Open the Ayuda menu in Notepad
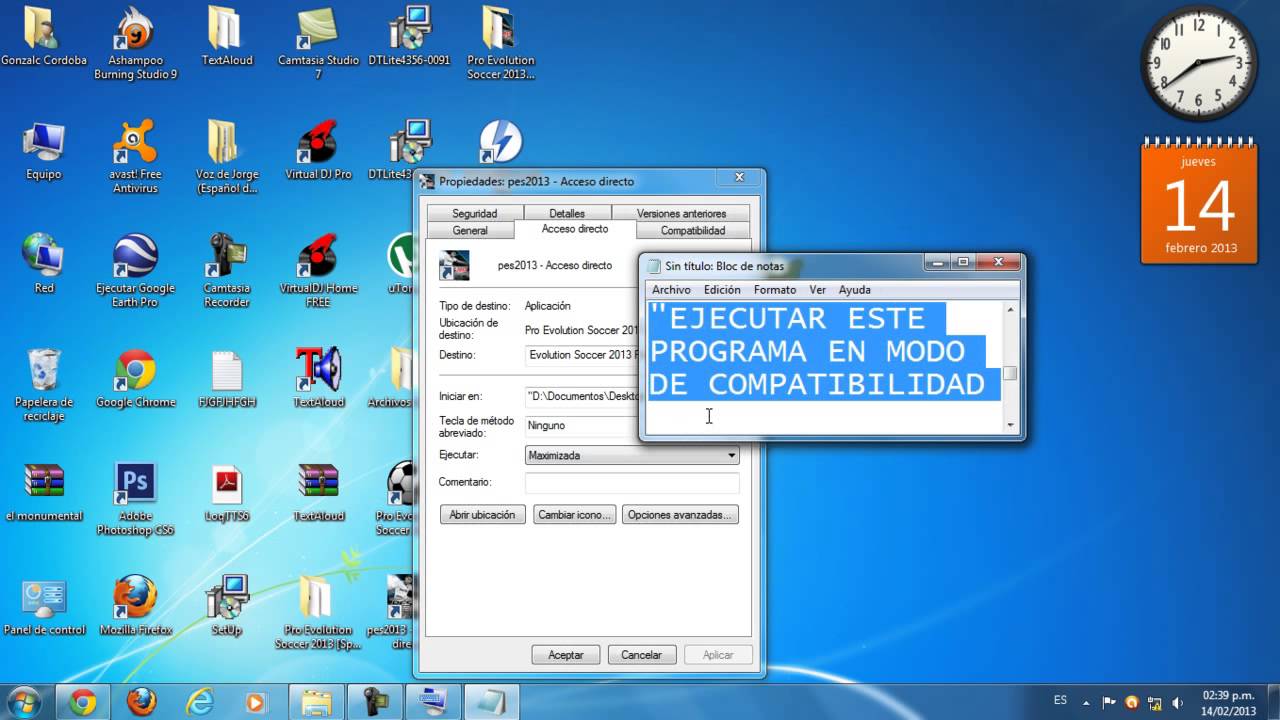 coord(854,290)
